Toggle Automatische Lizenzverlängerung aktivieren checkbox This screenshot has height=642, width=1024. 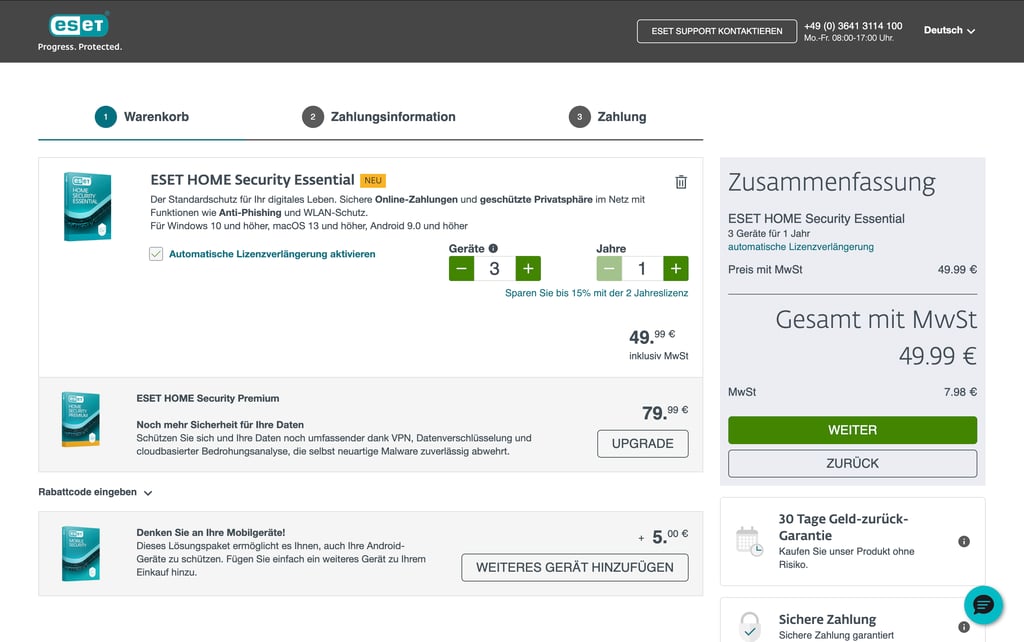[155, 254]
